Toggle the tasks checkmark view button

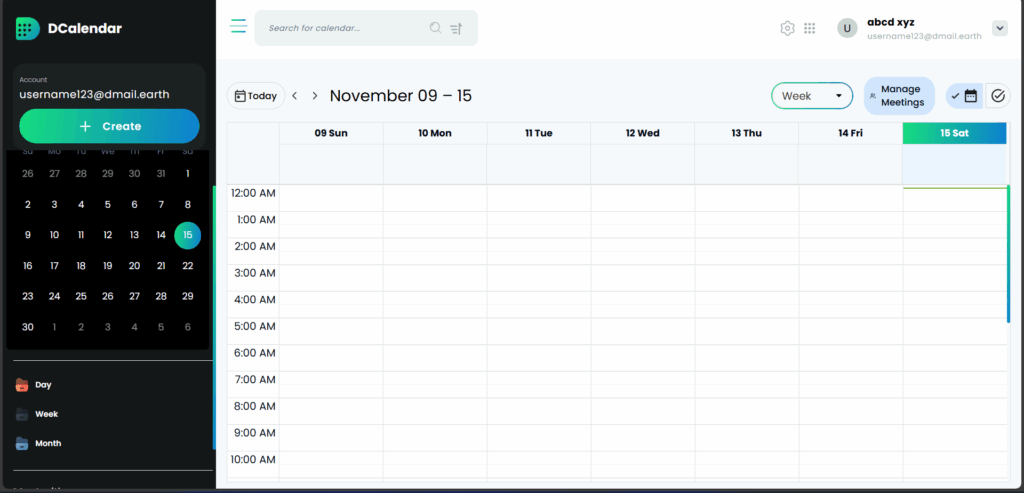click(x=997, y=96)
